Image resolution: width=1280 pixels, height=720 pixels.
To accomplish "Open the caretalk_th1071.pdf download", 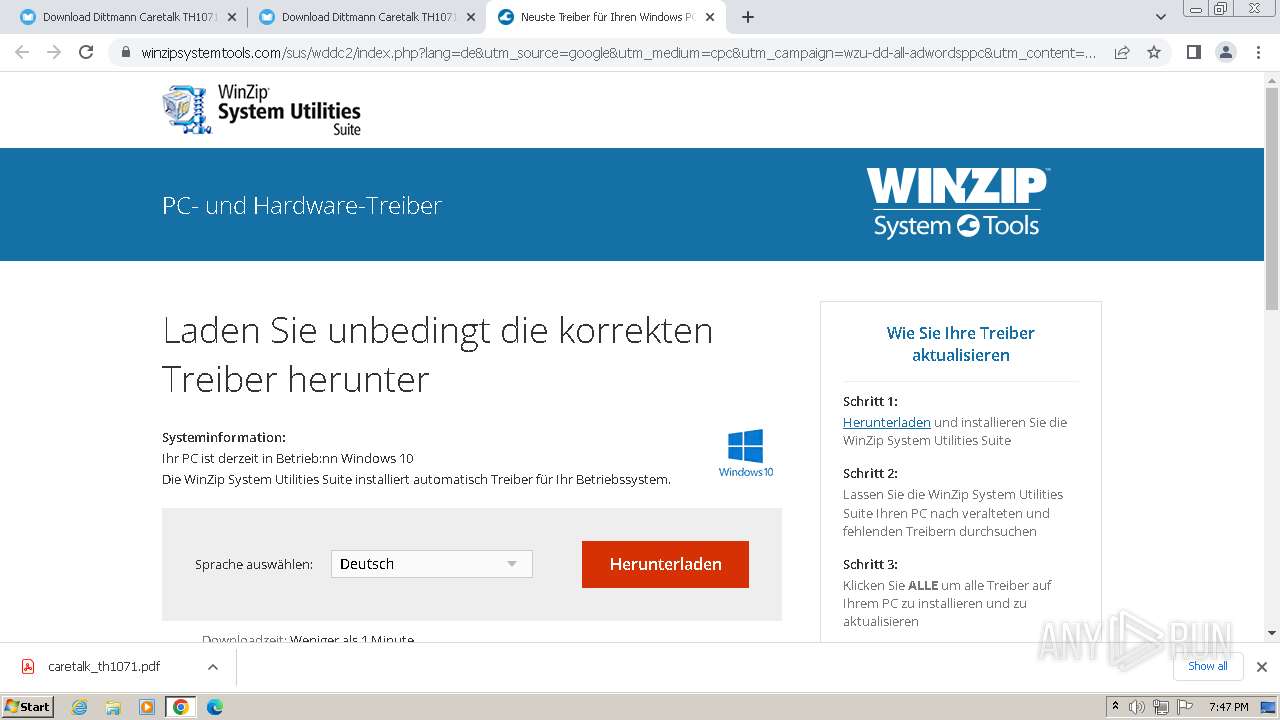I will 104,667.
